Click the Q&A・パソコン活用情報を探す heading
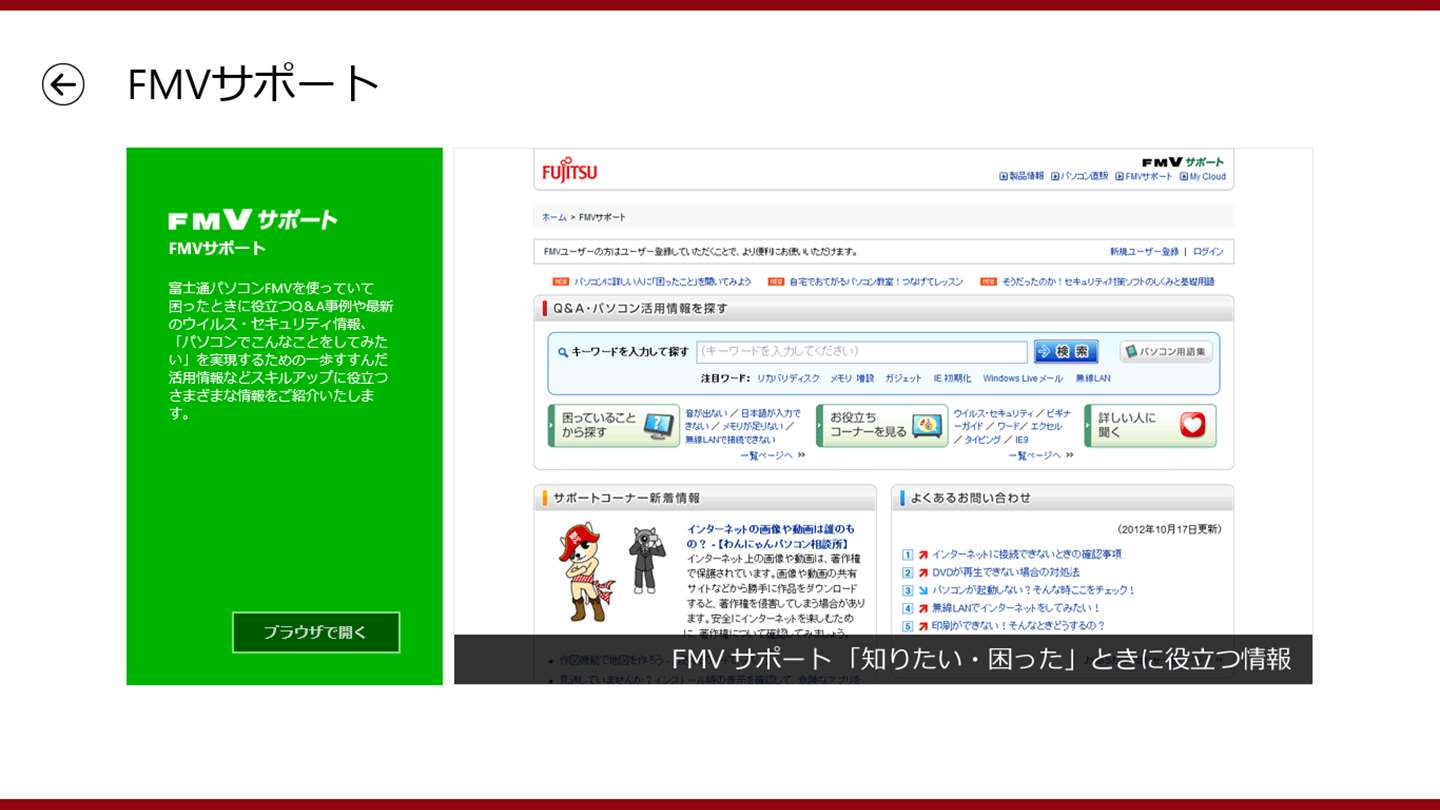 click(640, 308)
